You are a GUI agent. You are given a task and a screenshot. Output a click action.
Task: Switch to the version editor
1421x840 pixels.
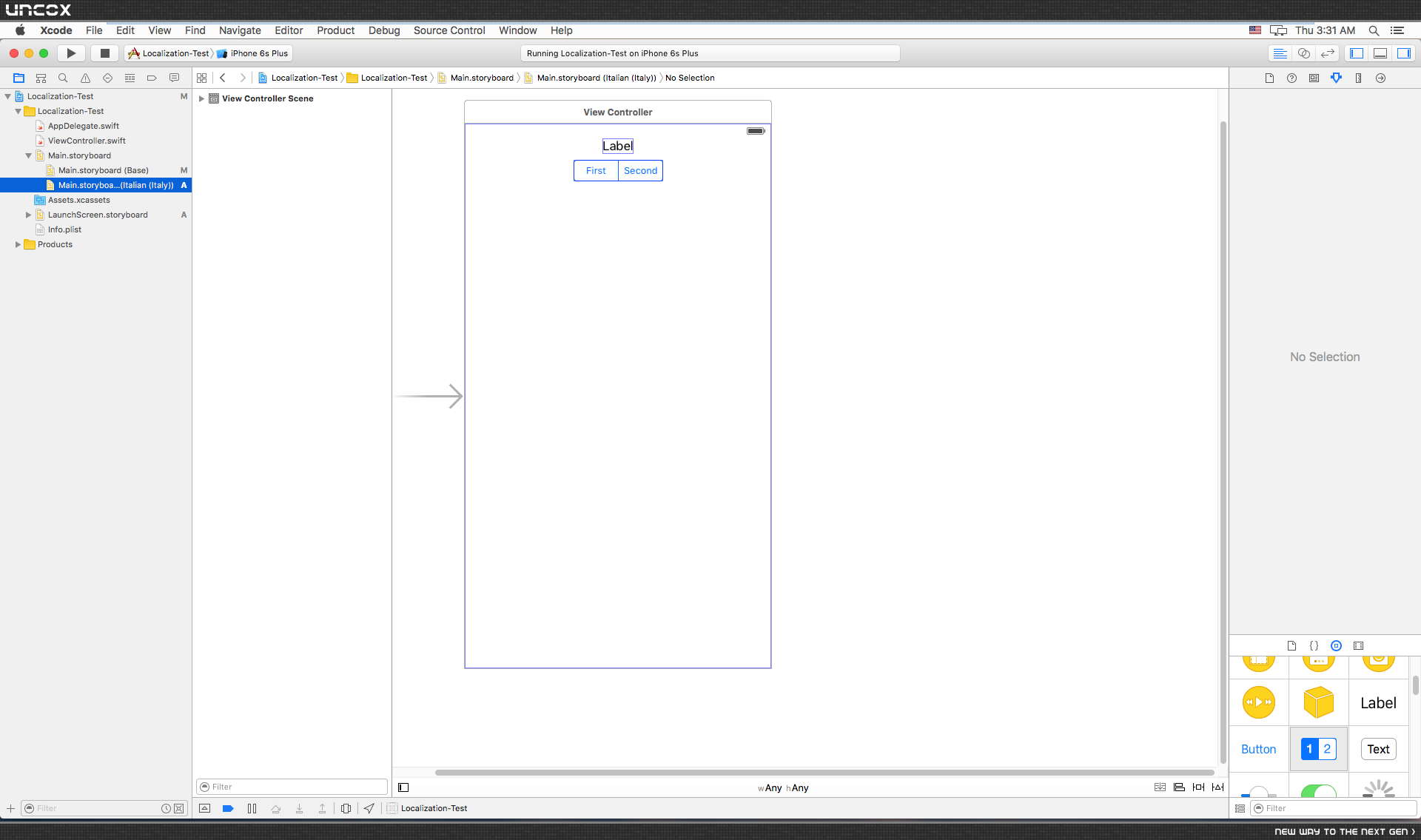click(x=1328, y=53)
